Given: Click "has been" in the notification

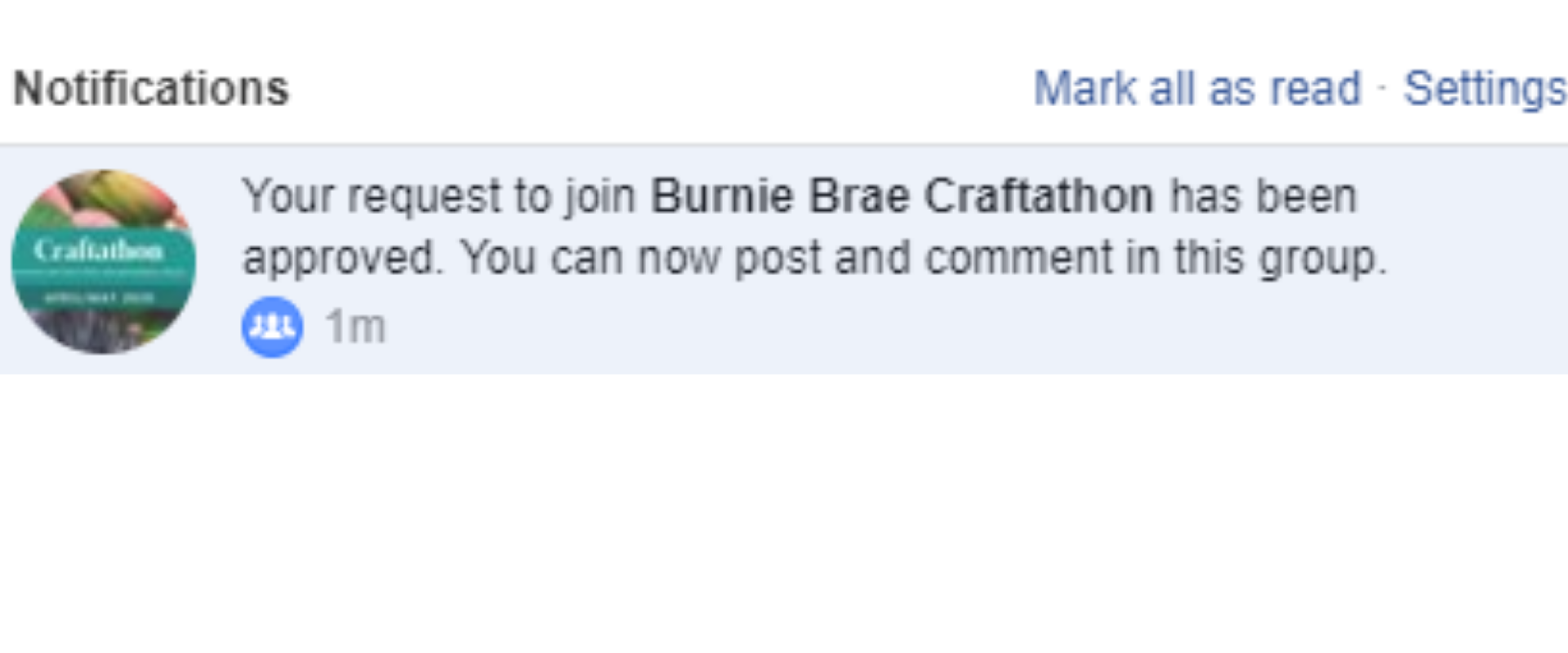Looking at the screenshot, I should 1263,196.
